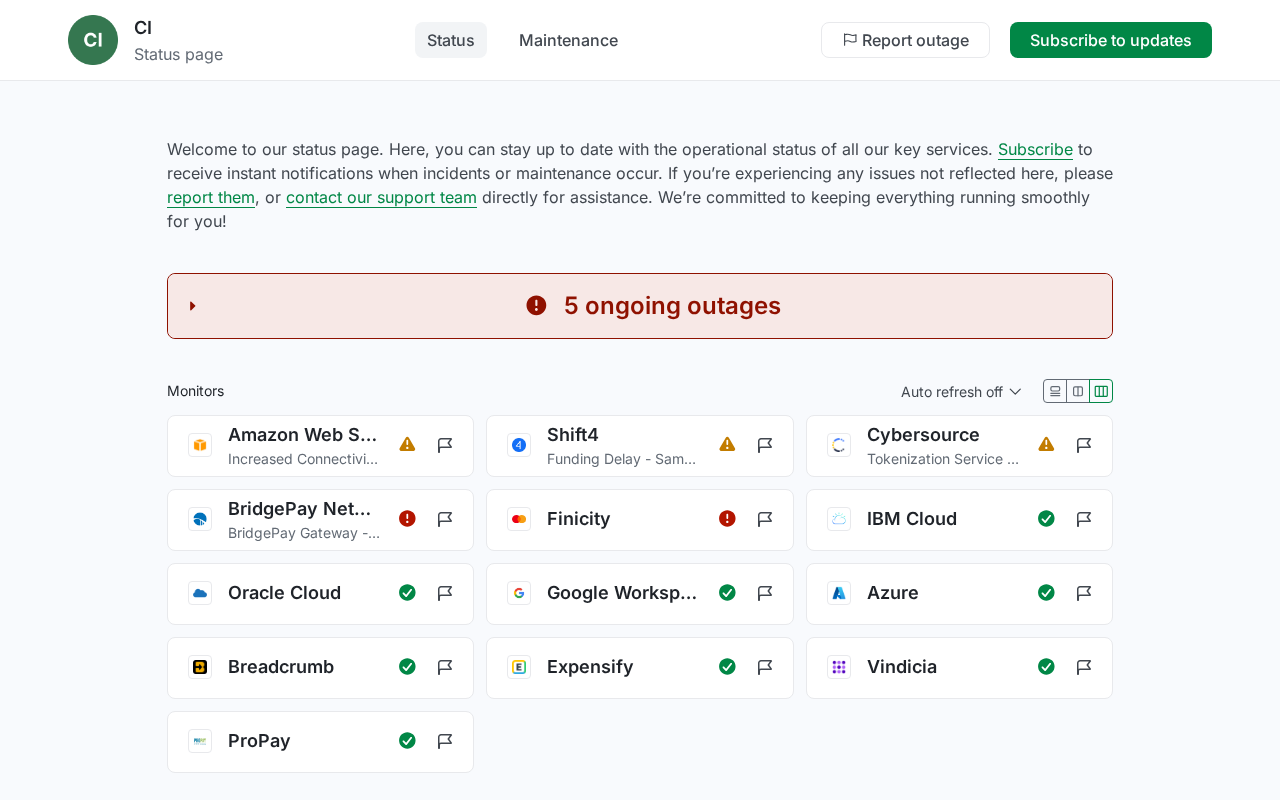Select the Status tab

[x=451, y=40]
